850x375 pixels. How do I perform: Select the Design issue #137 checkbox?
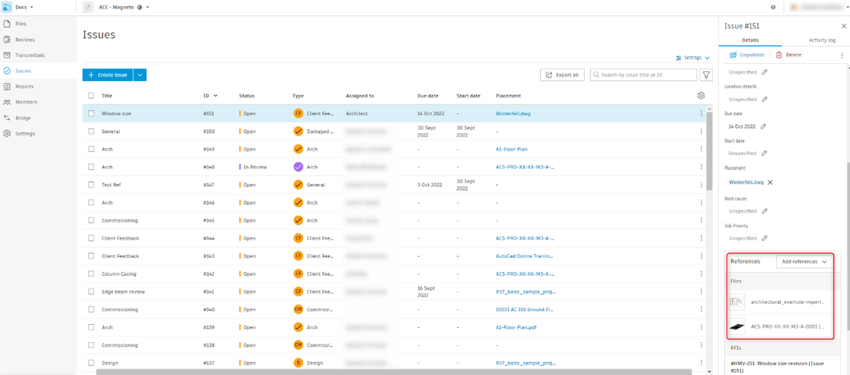click(x=91, y=363)
